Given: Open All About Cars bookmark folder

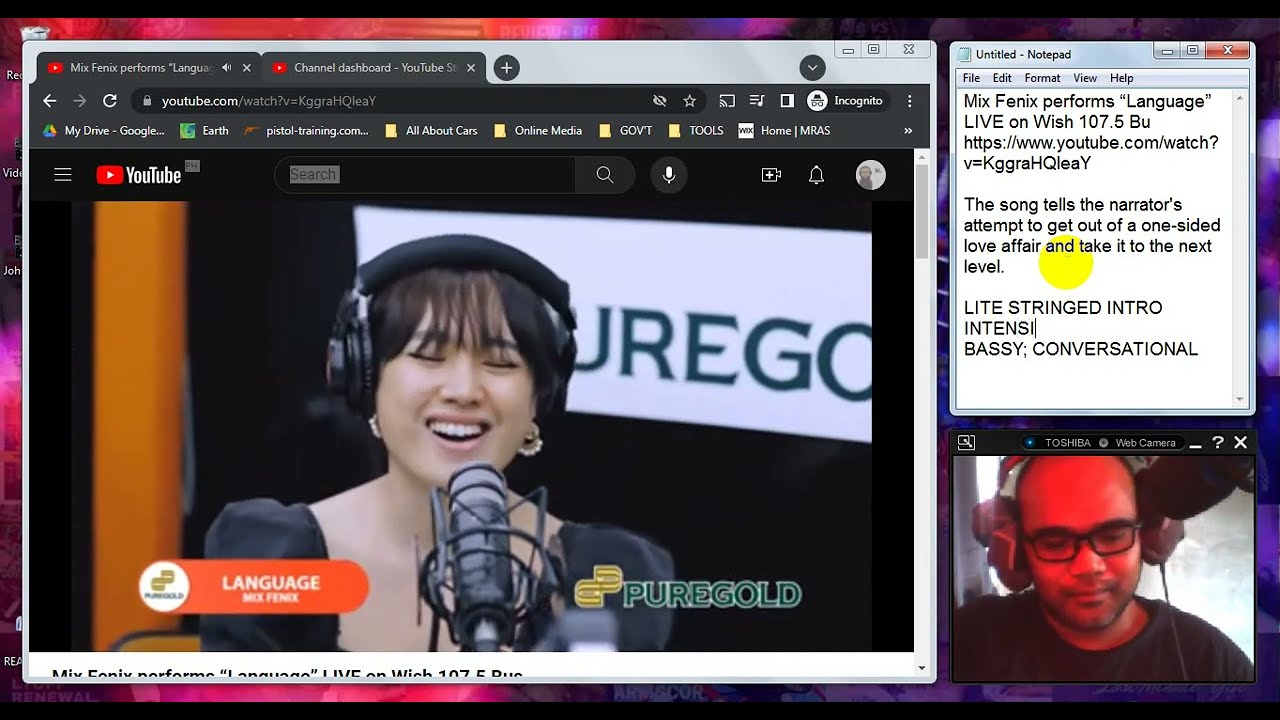Looking at the screenshot, I should coord(431,130).
